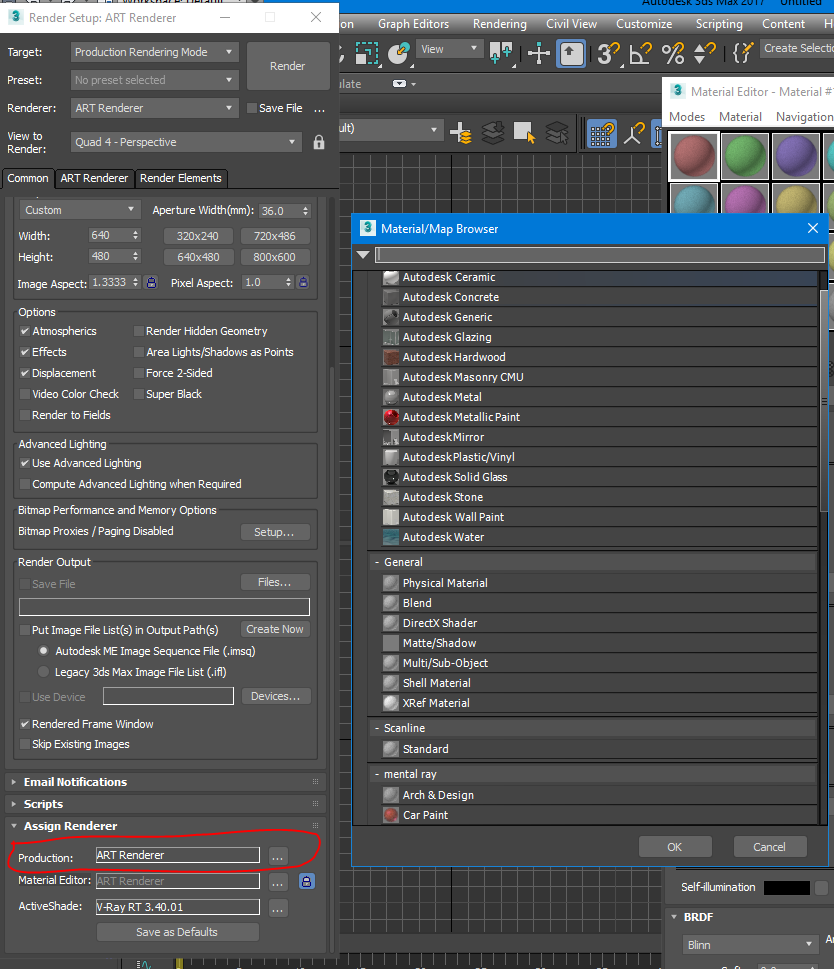Toggle the Percent Snap icon
834x969 pixels.
(x=673, y=53)
